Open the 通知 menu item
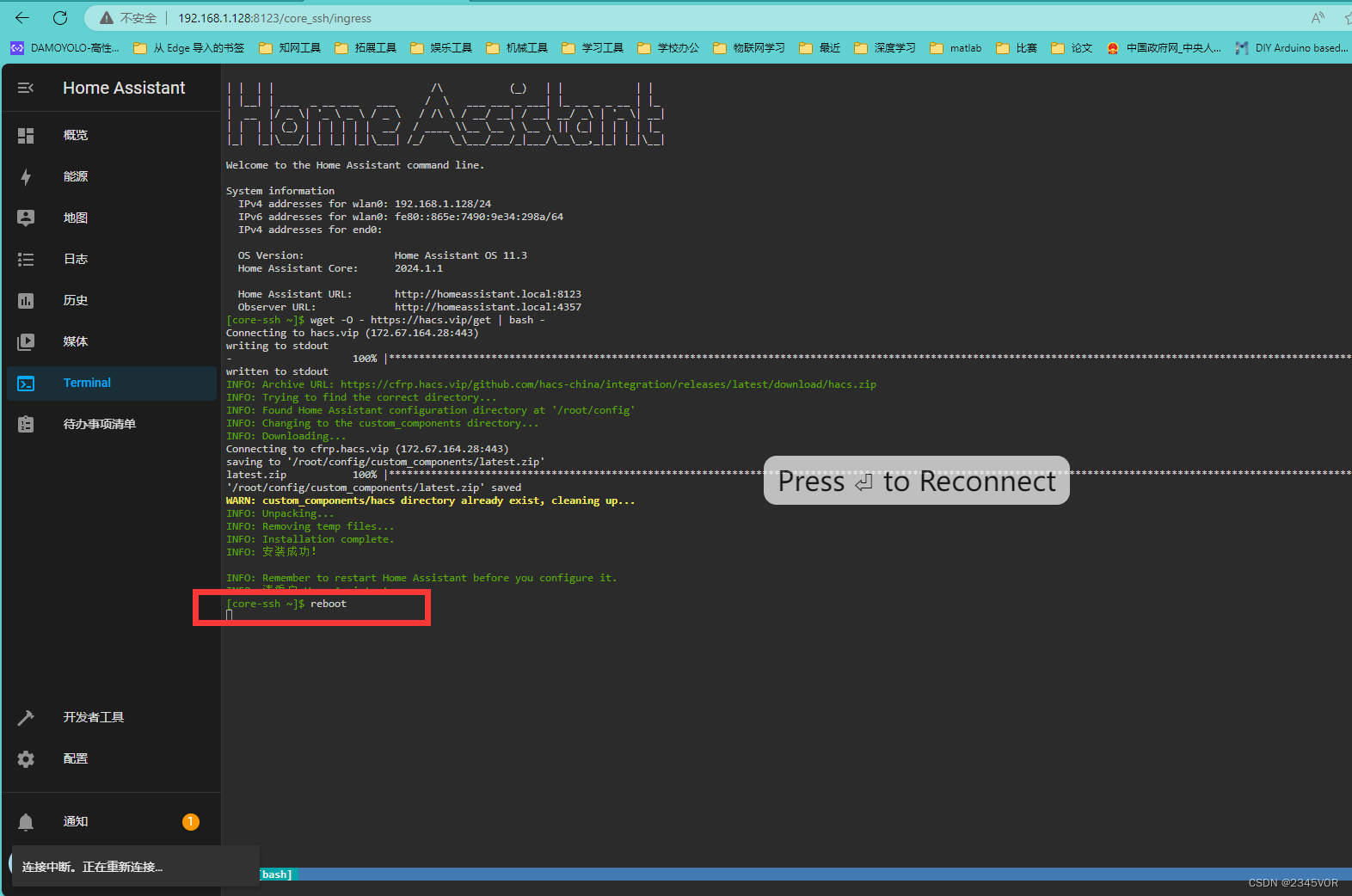The height and width of the screenshot is (896, 1352). [x=112, y=822]
